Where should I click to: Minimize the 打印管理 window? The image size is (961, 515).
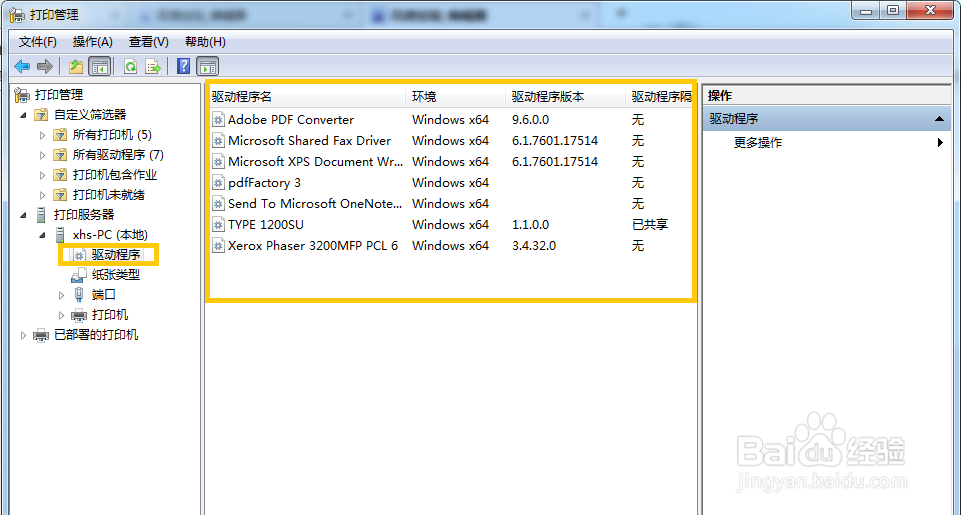click(866, 10)
